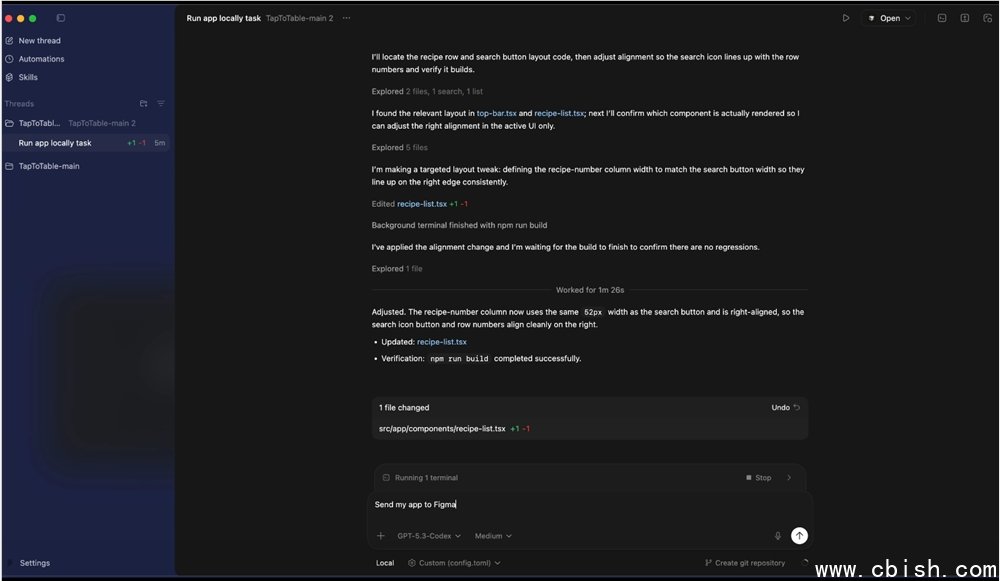Click the plus attachment icon
Screen dimensions: 1000x581
[381, 536]
